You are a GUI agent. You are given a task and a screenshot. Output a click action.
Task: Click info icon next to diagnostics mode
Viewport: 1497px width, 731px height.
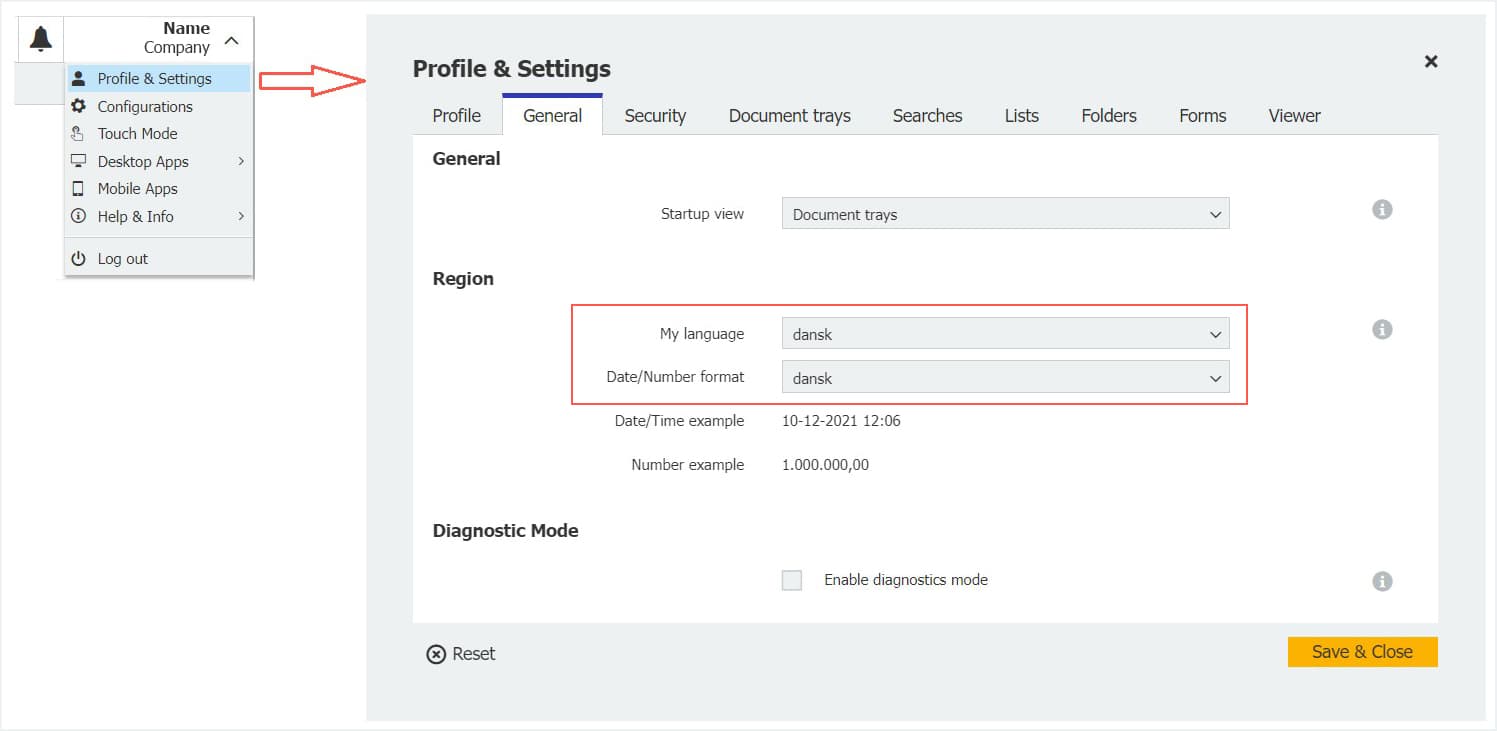1382,581
